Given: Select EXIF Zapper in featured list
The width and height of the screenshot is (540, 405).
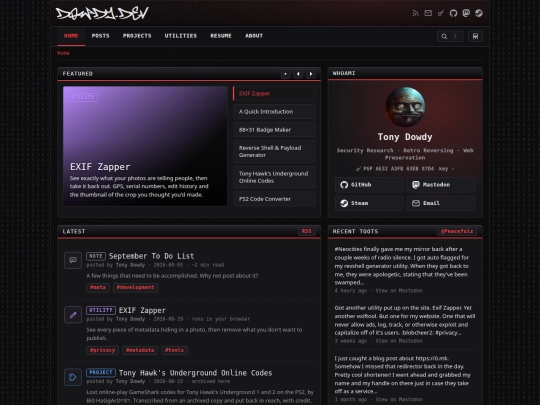Looking at the screenshot, I should pos(274,94).
